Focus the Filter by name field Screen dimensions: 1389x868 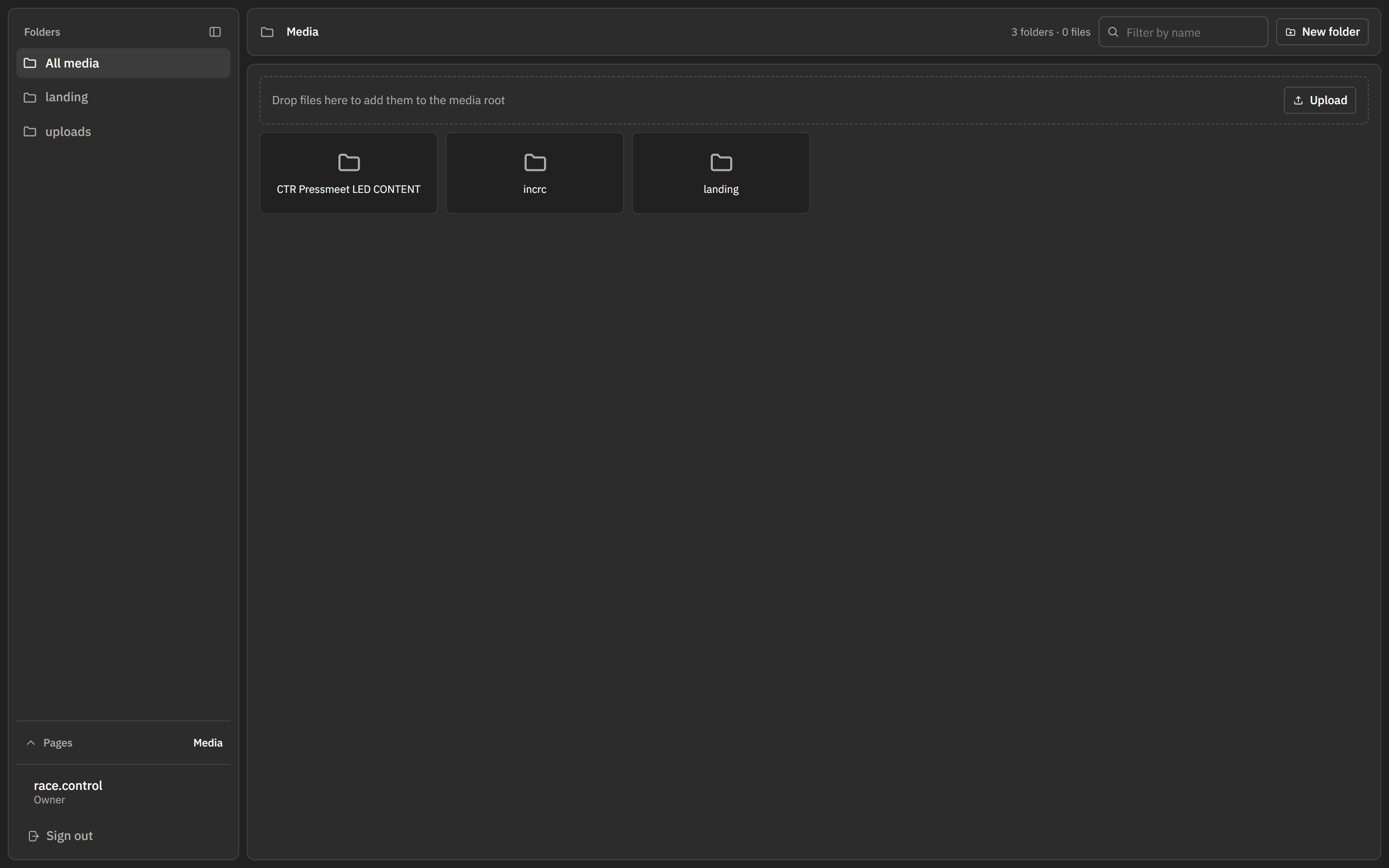1183,32
